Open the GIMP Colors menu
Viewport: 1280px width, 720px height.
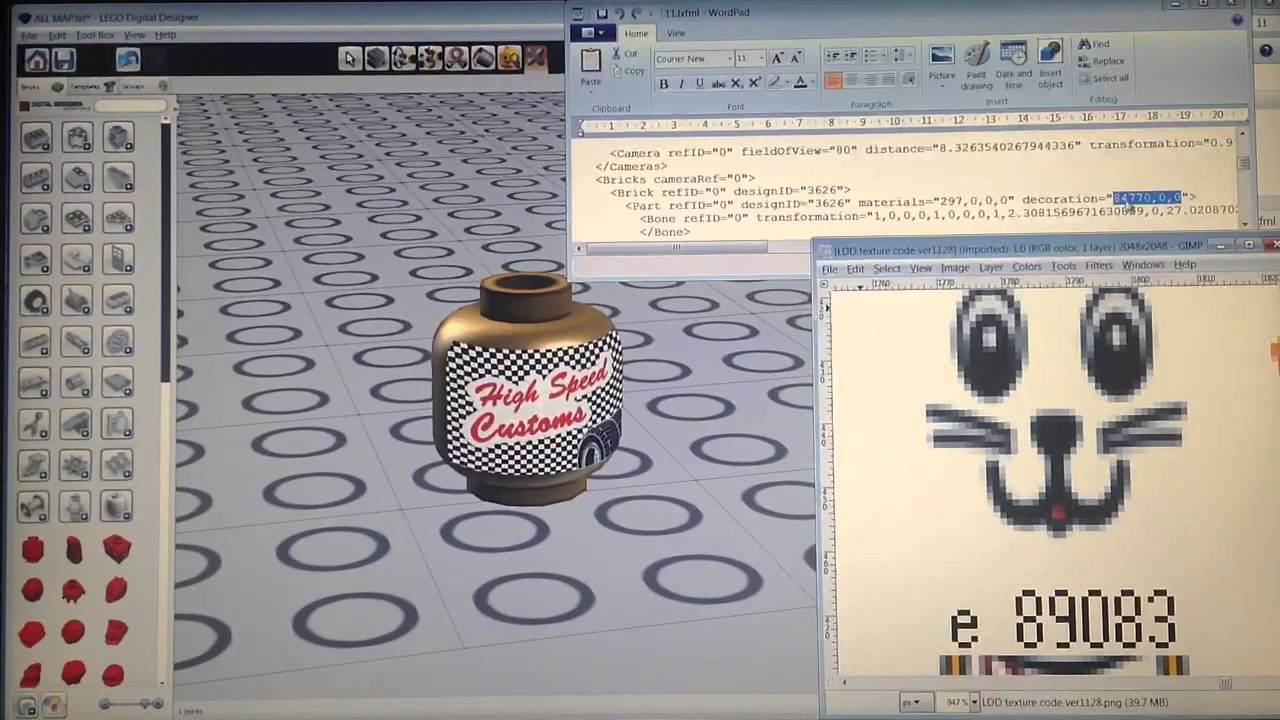click(x=1027, y=267)
